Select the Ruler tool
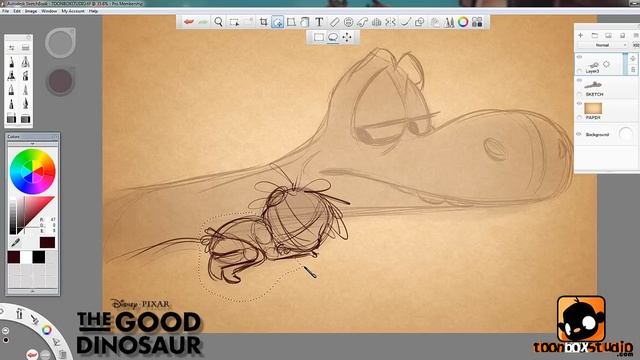640x360 pixels. coord(334,22)
